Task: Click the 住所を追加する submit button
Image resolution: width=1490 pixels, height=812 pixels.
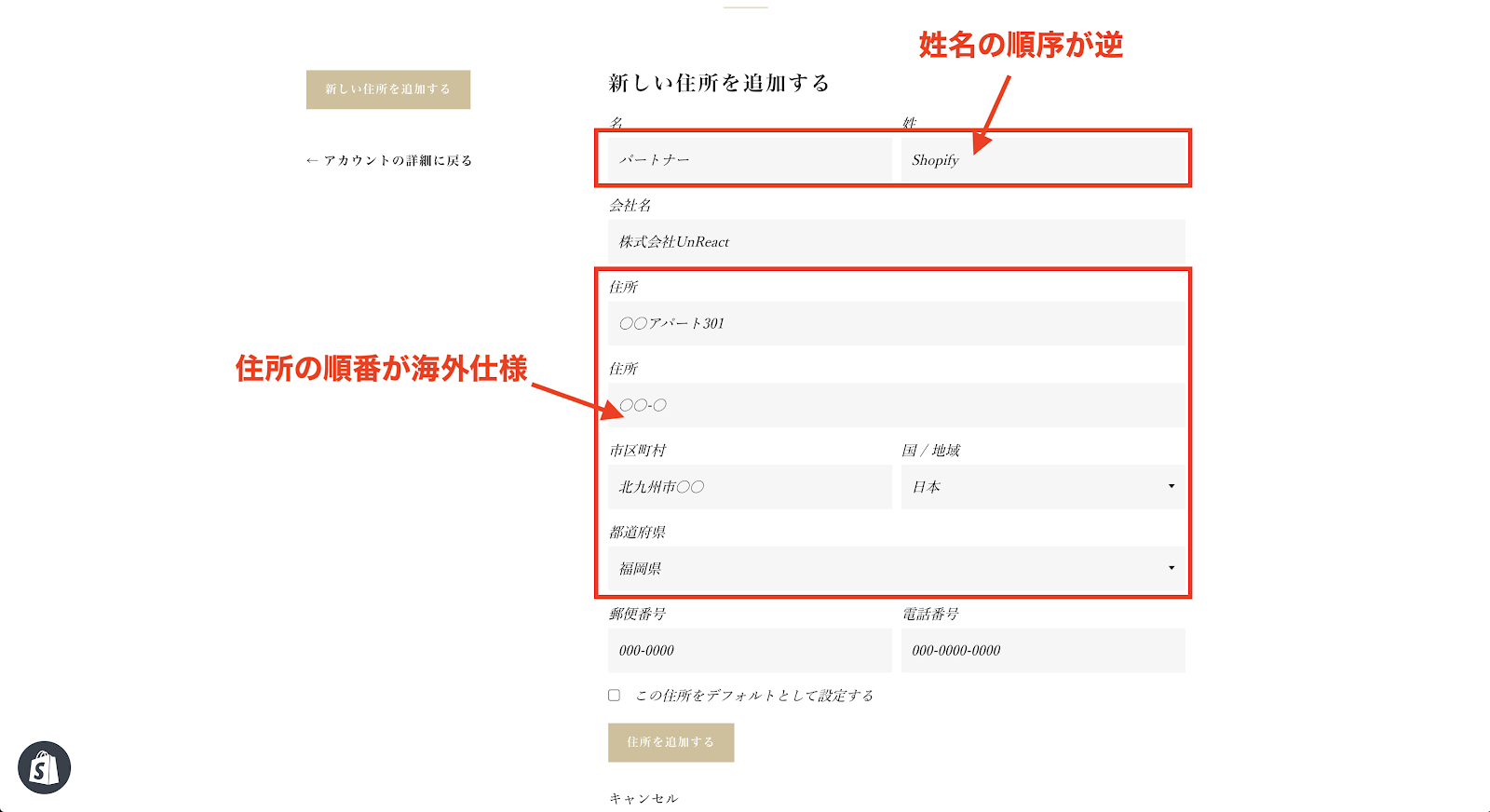Action: click(x=670, y=742)
